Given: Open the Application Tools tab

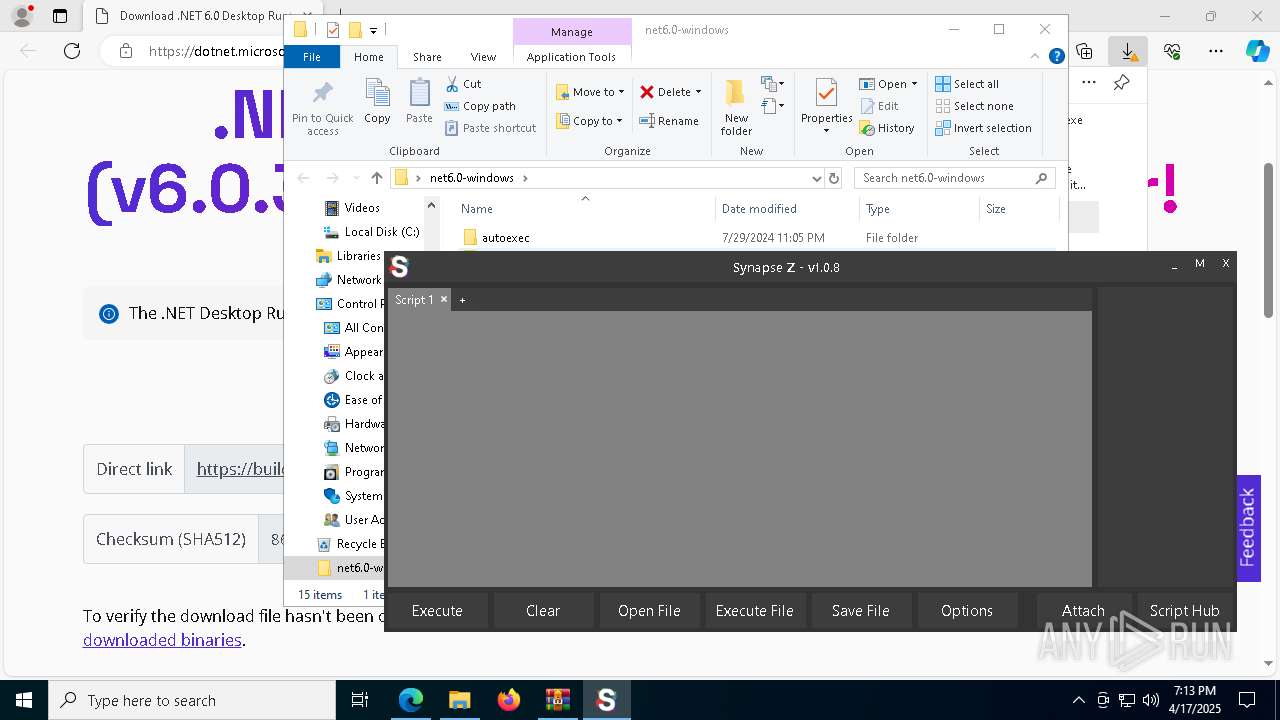Looking at the screenshot, I should pos(571,57).
